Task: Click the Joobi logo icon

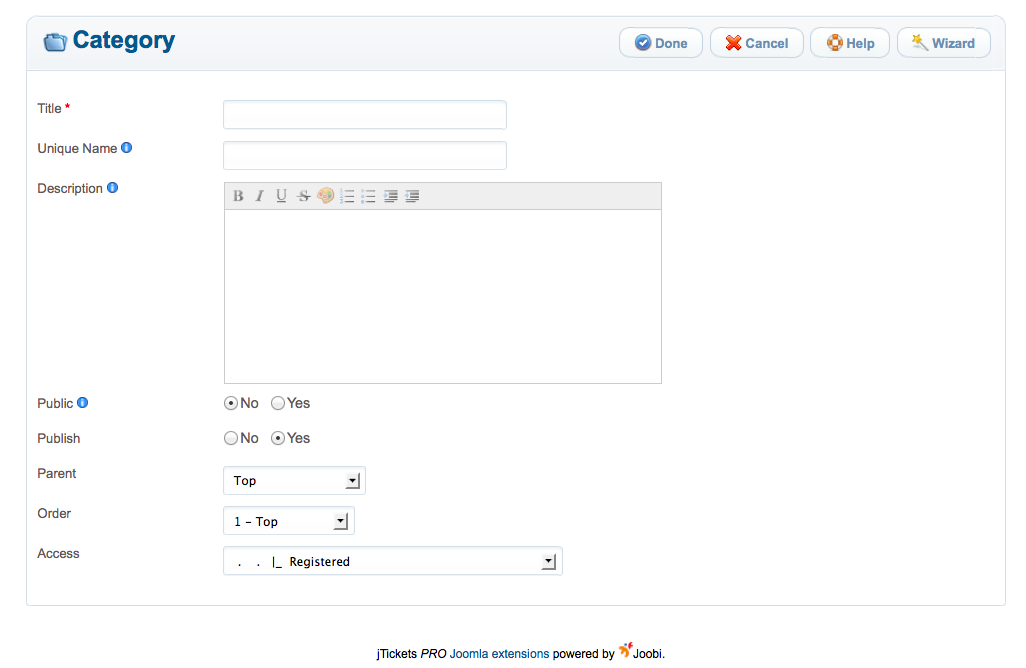Action: 626,650
